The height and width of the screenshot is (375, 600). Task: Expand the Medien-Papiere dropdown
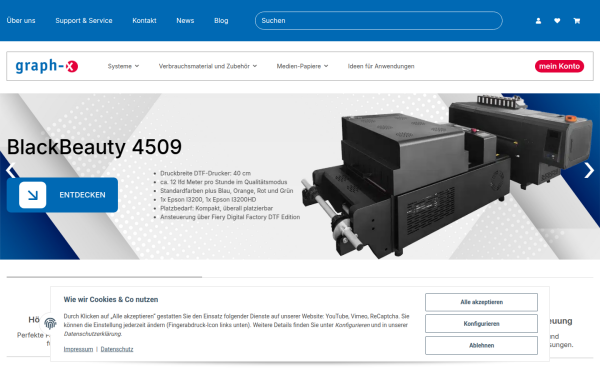302,66
